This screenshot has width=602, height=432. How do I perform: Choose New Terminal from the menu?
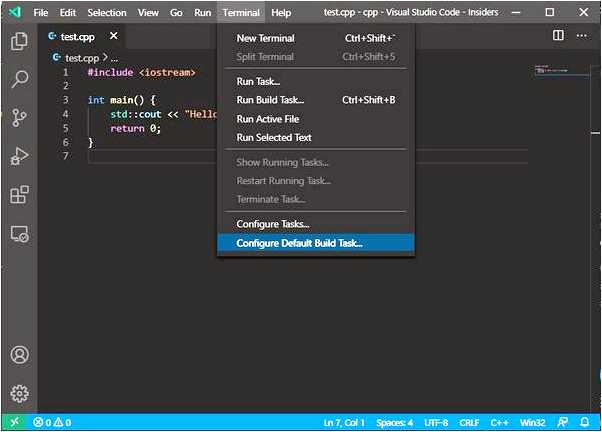click(x=316, y=38)
